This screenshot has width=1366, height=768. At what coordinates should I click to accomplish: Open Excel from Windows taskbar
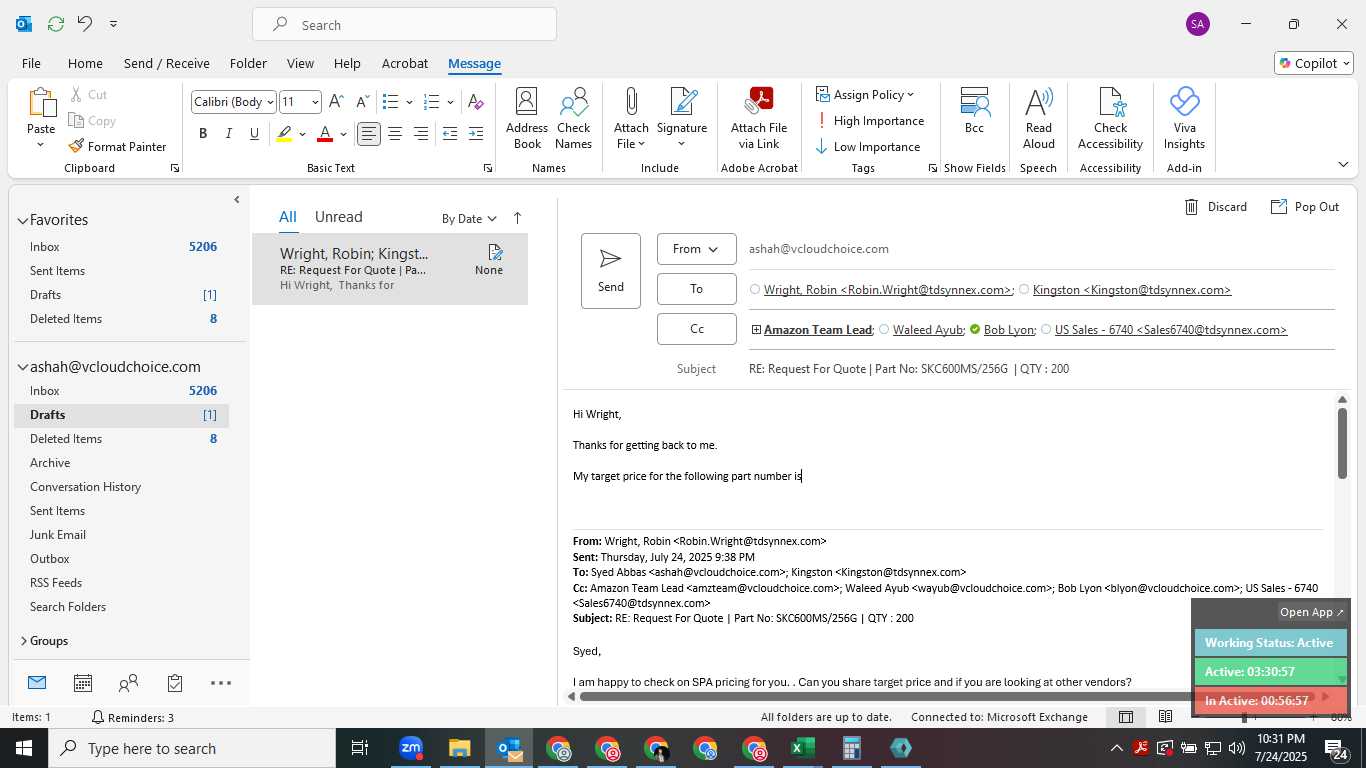pyautogui.click(x=803, y=748)
